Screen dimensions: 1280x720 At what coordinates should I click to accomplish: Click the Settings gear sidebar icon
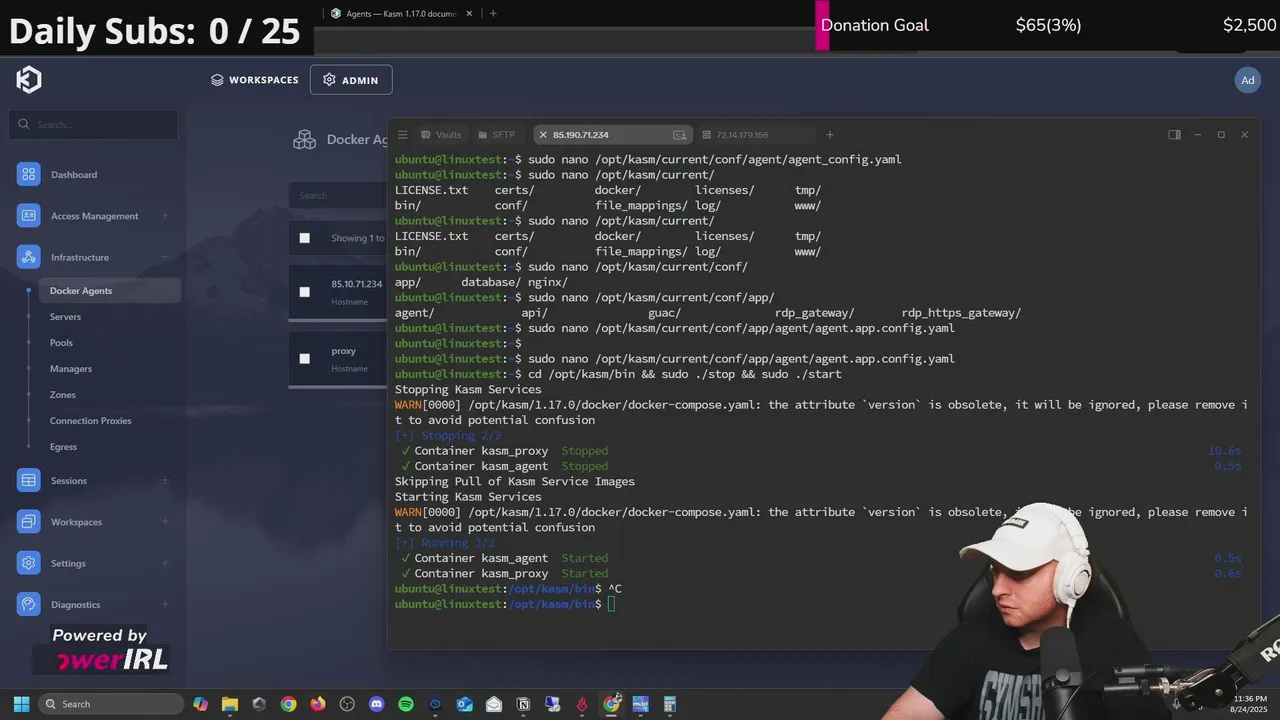coord(28,563)
